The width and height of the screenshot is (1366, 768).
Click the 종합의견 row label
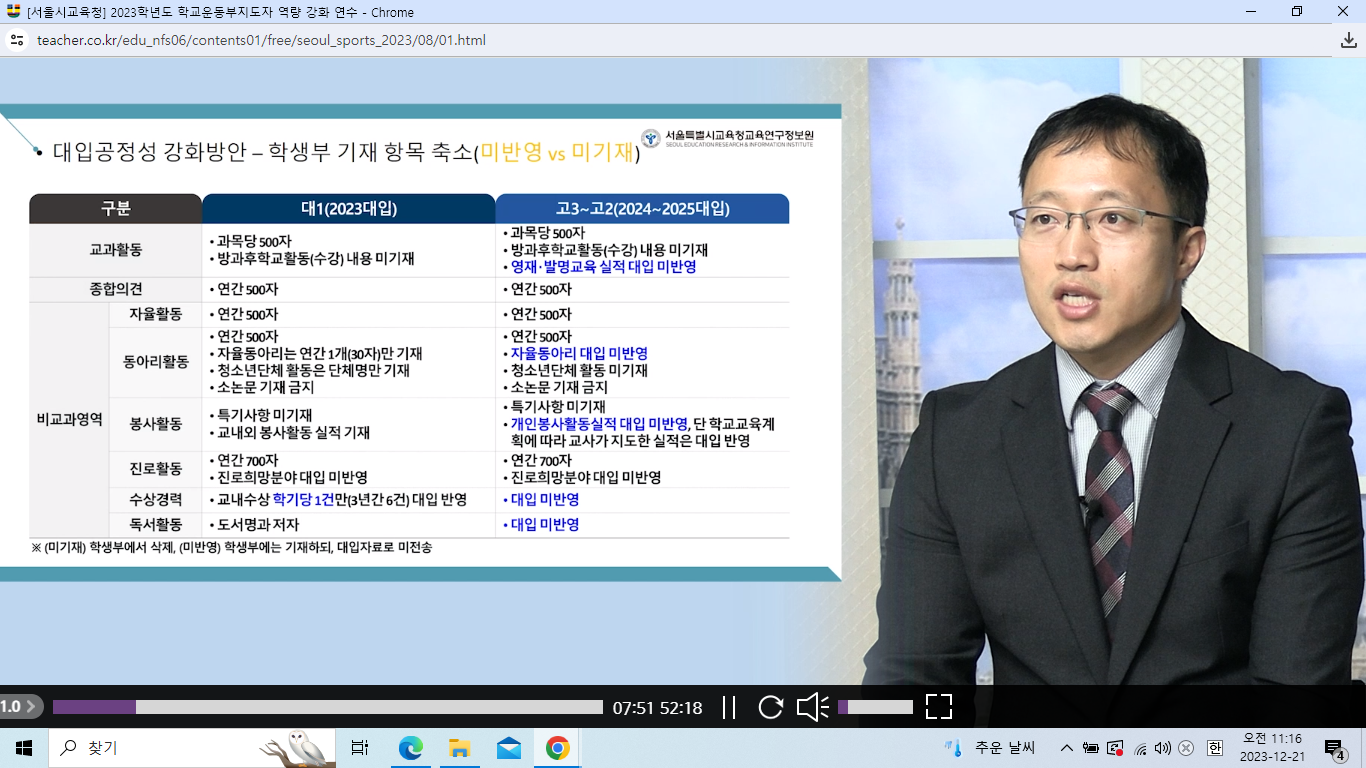(115, 289)
